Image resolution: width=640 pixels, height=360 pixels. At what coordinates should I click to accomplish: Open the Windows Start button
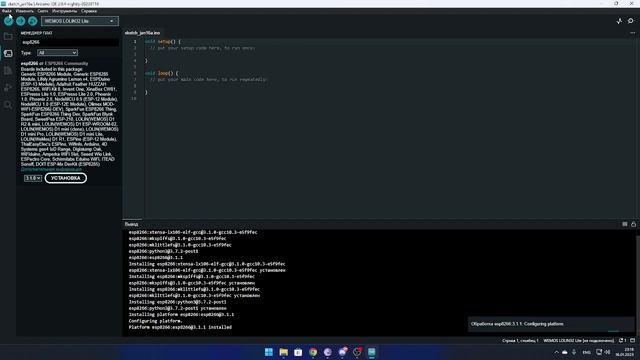click(269, 352)
